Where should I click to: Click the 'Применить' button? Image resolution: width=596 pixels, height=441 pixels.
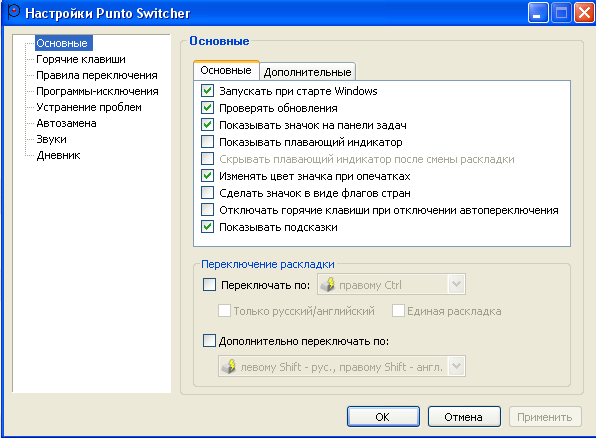coord(545,417)
